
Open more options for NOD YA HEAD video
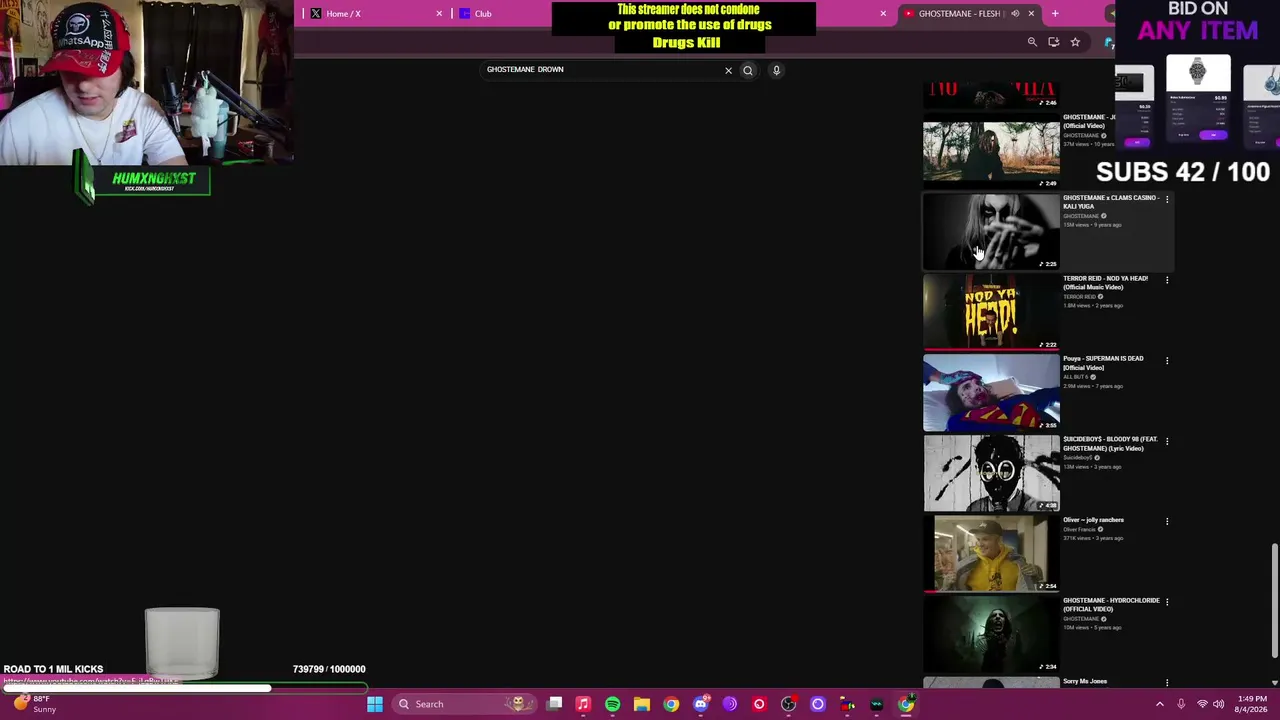point(1167,280)
